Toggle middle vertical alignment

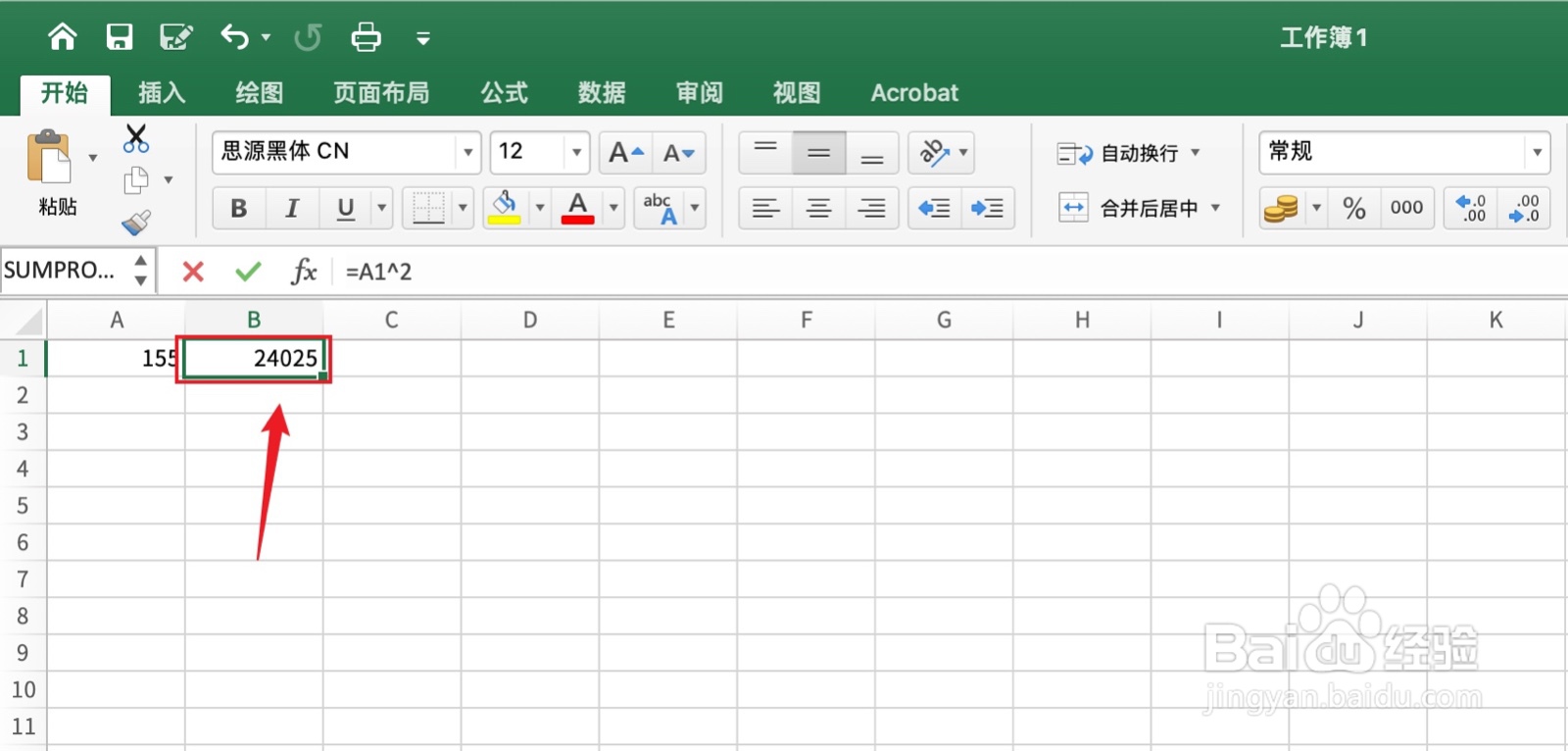pos(819,153)
